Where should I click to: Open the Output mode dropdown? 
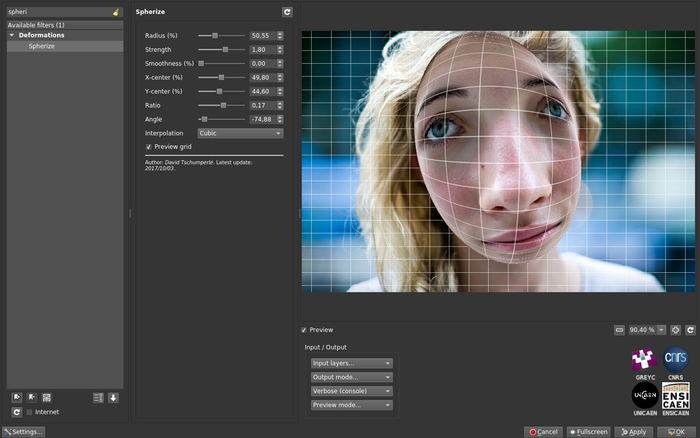pyautogui.click(x=351, y=377)
